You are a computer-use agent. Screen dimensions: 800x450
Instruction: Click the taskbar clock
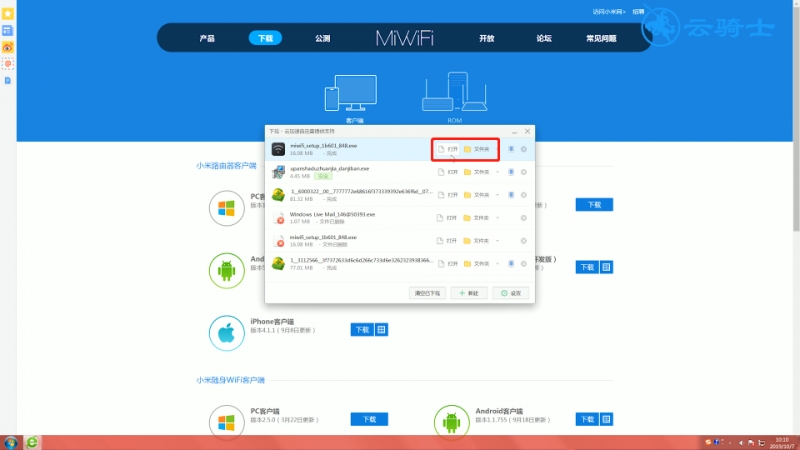(782, 443)
